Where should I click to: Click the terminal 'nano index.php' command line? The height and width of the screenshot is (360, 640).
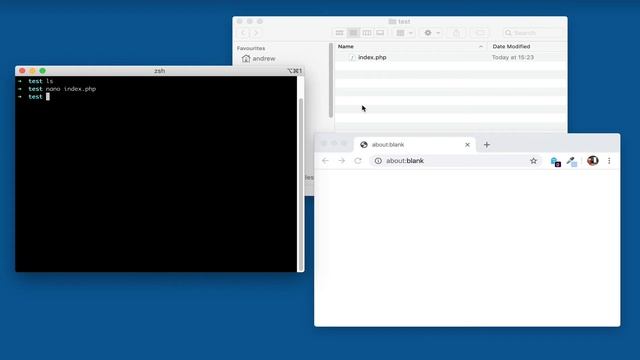(57, 89)
